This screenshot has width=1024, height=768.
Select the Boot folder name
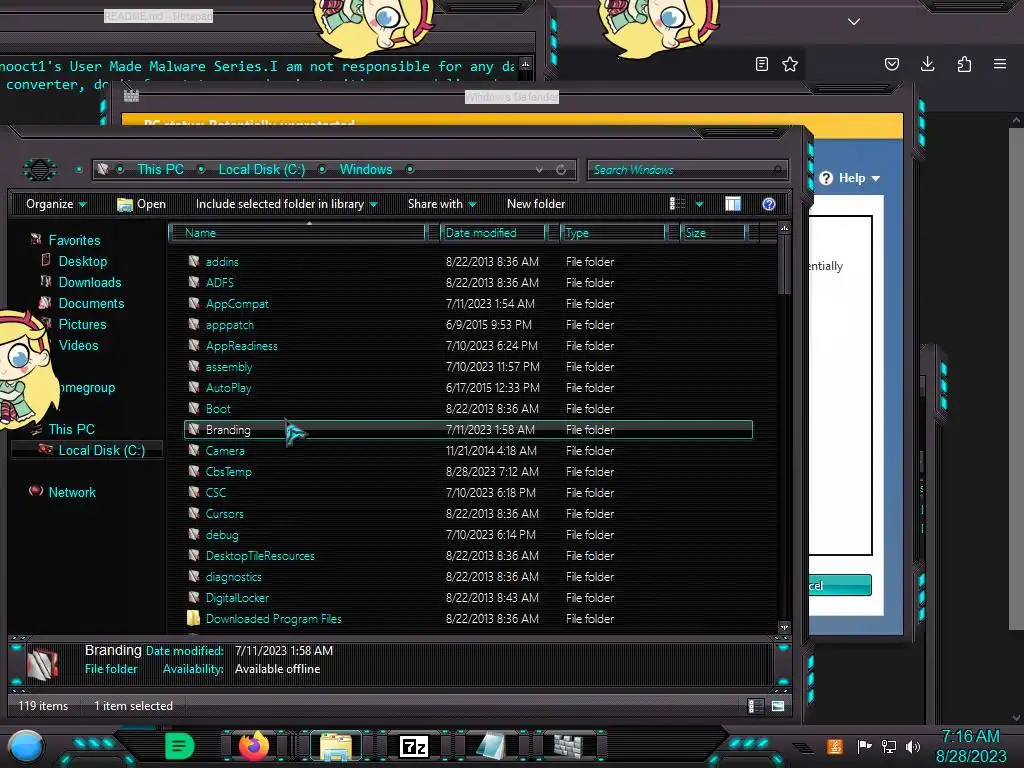tap(218, 408)
